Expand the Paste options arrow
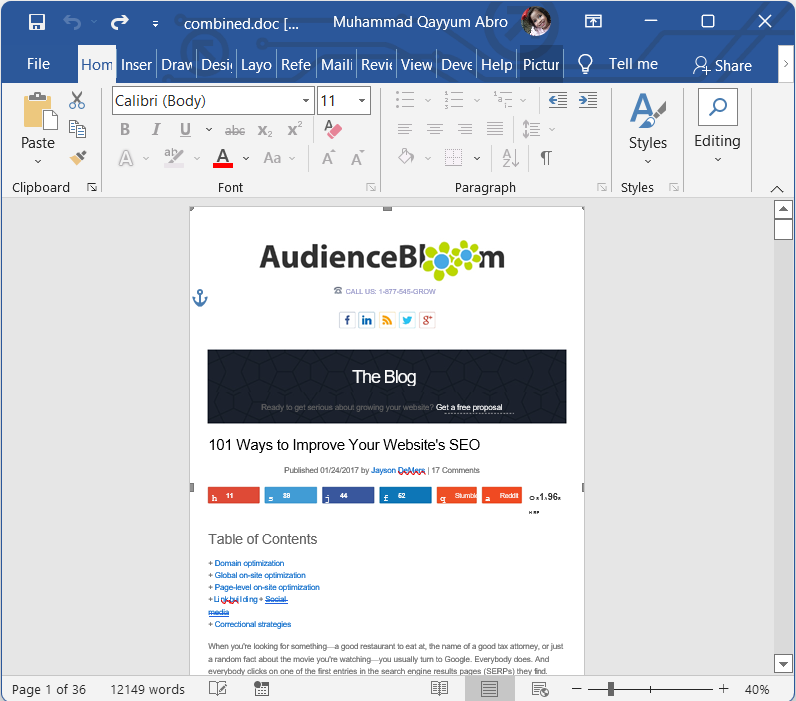 click(x=38, y=161)
